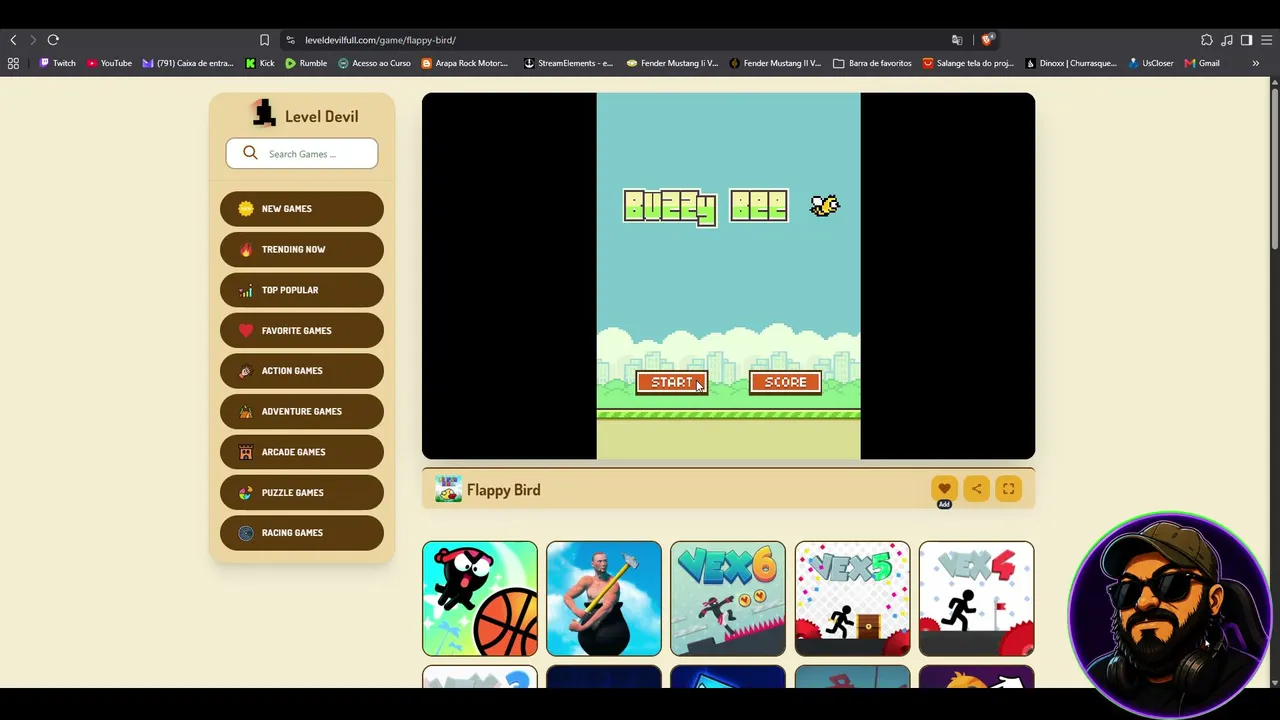Viewport: 1280px width, 720px height.
Task: Click the browser forward arrow
Action: click(33, 40)
